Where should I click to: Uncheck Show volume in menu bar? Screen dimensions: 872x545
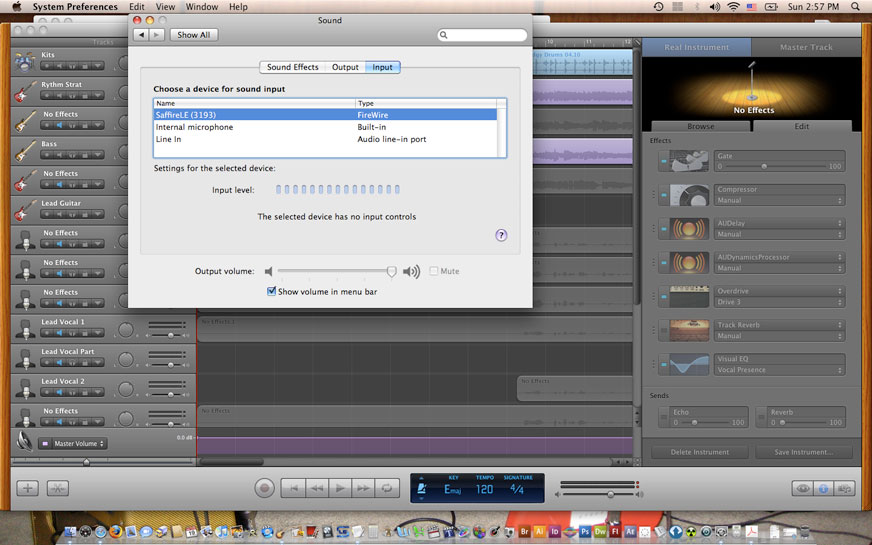coord(272,292)
